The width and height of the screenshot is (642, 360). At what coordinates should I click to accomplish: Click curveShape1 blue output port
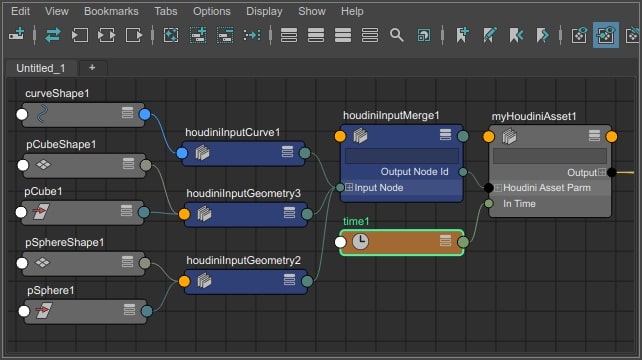coord(145,114)
